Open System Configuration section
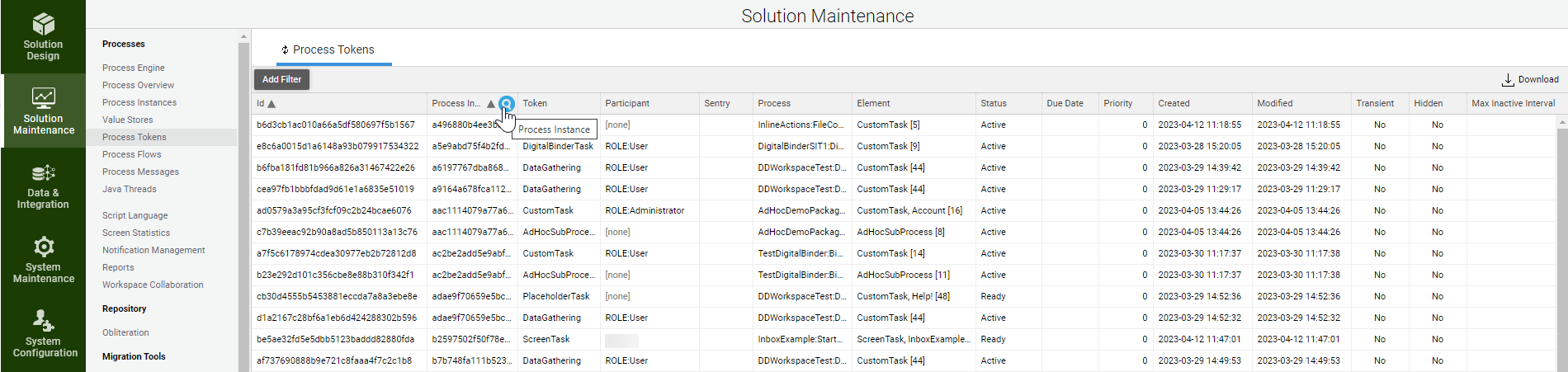 click(43, 334)
